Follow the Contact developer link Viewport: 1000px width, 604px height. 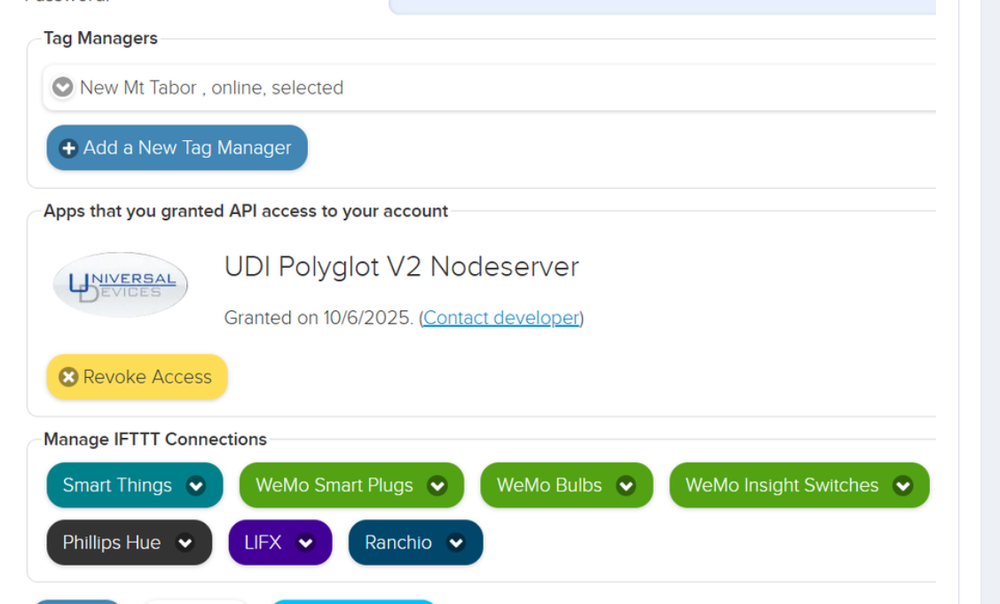click(501, 318)
